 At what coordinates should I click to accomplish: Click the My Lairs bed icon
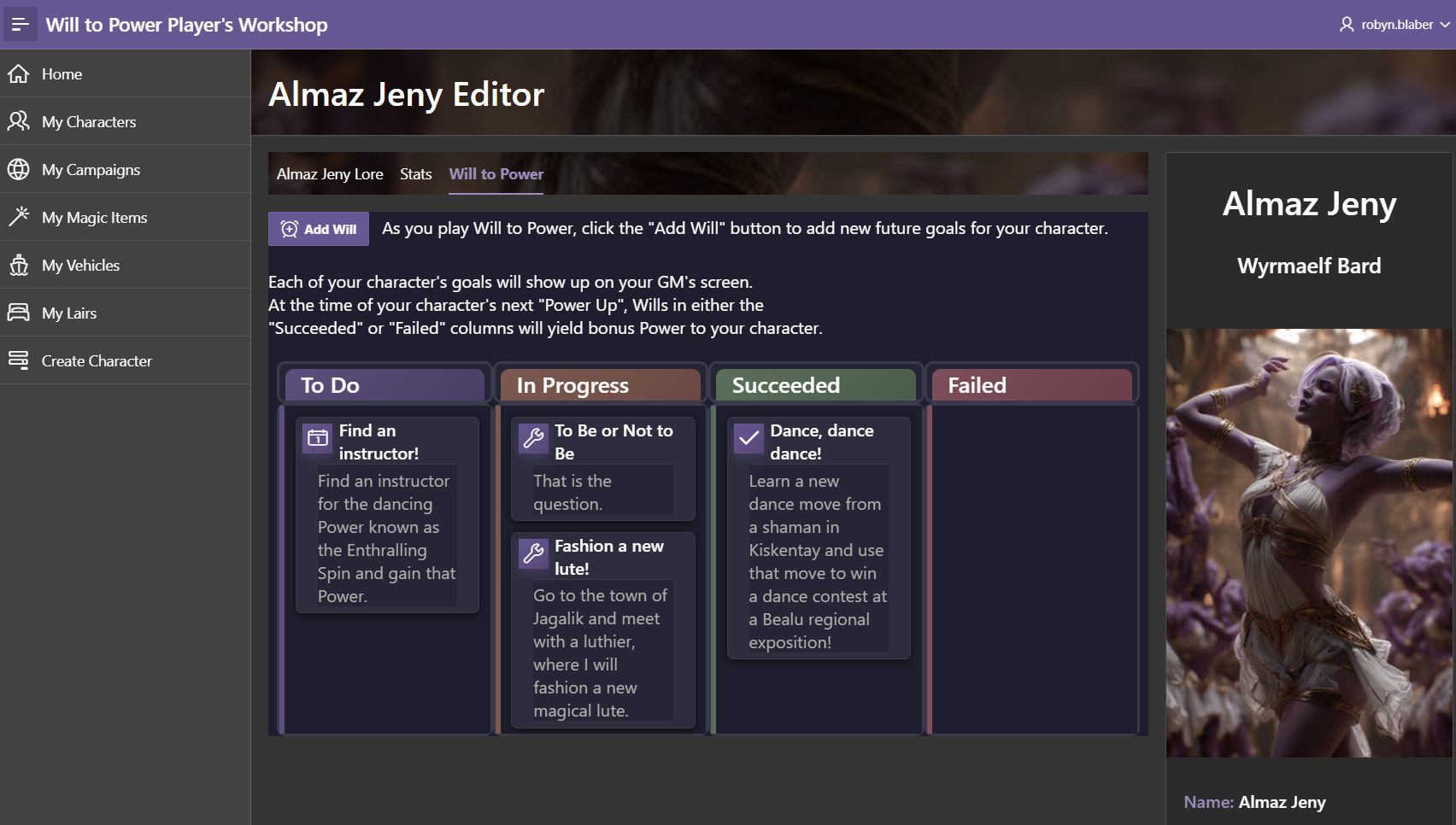coord(19,313)
